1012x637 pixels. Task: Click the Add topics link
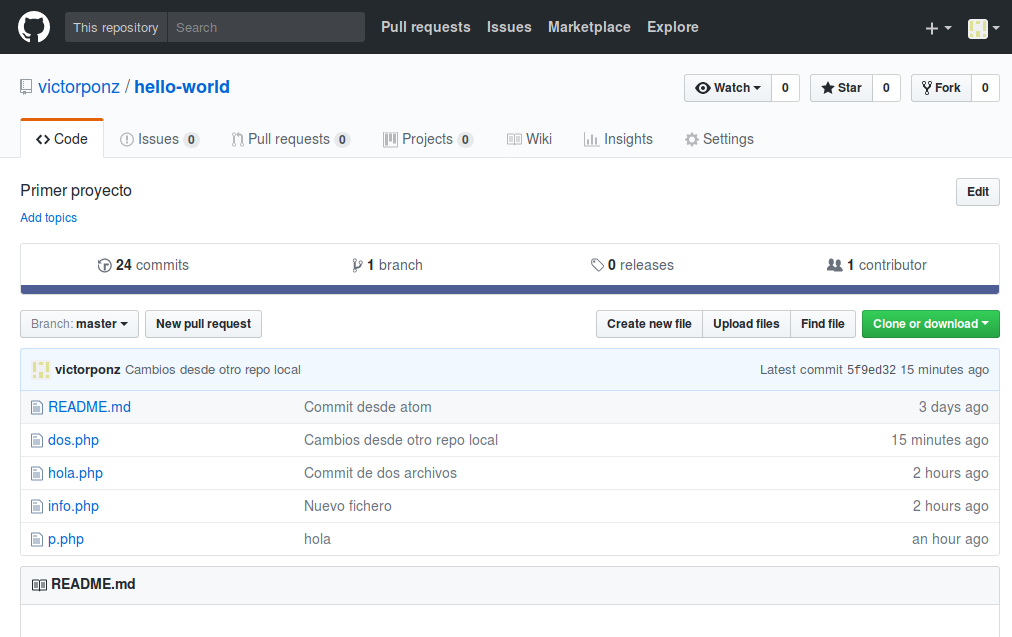48,217
